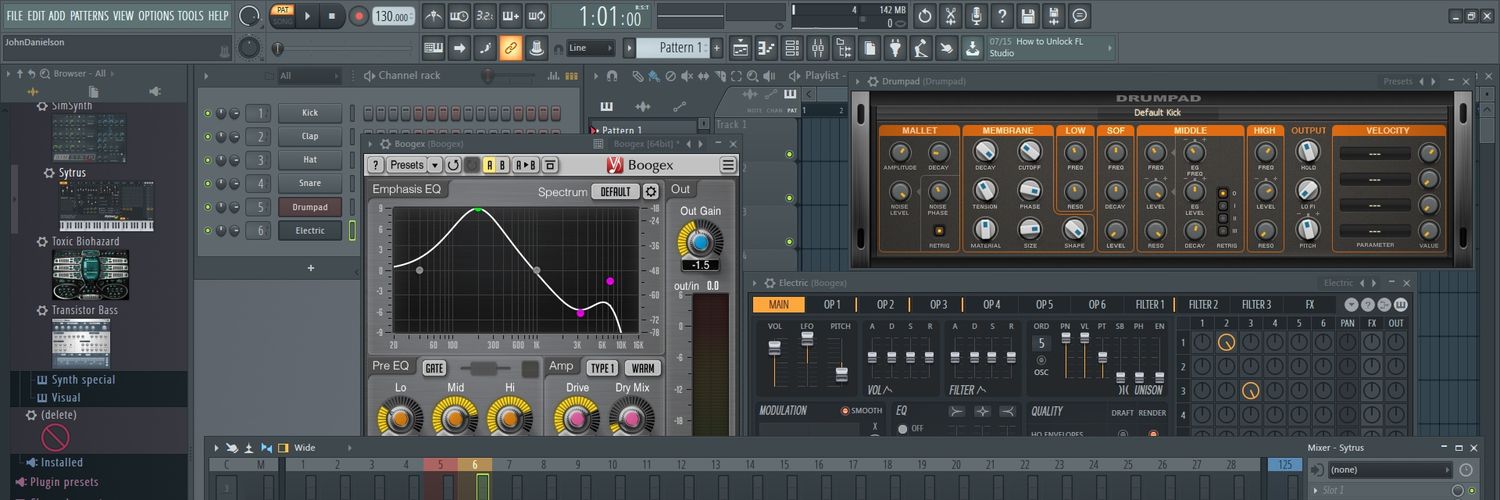Open the Mixer (none) input dropdown

[x=1390, y=470]
